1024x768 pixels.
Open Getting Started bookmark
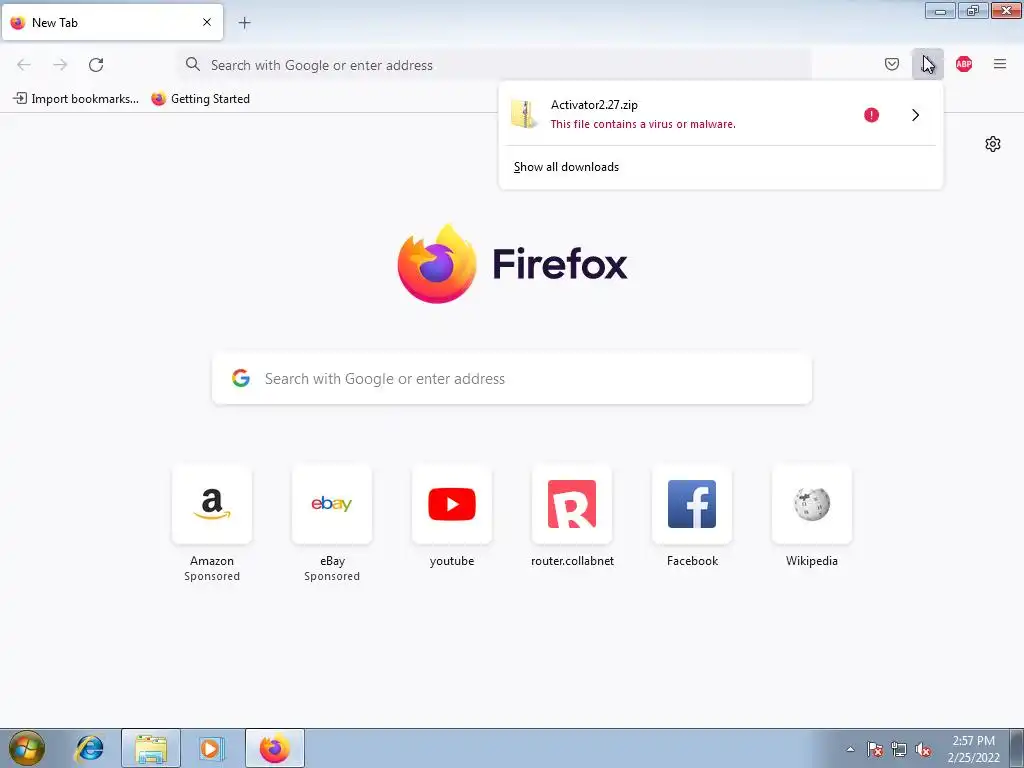coord(200,99)
